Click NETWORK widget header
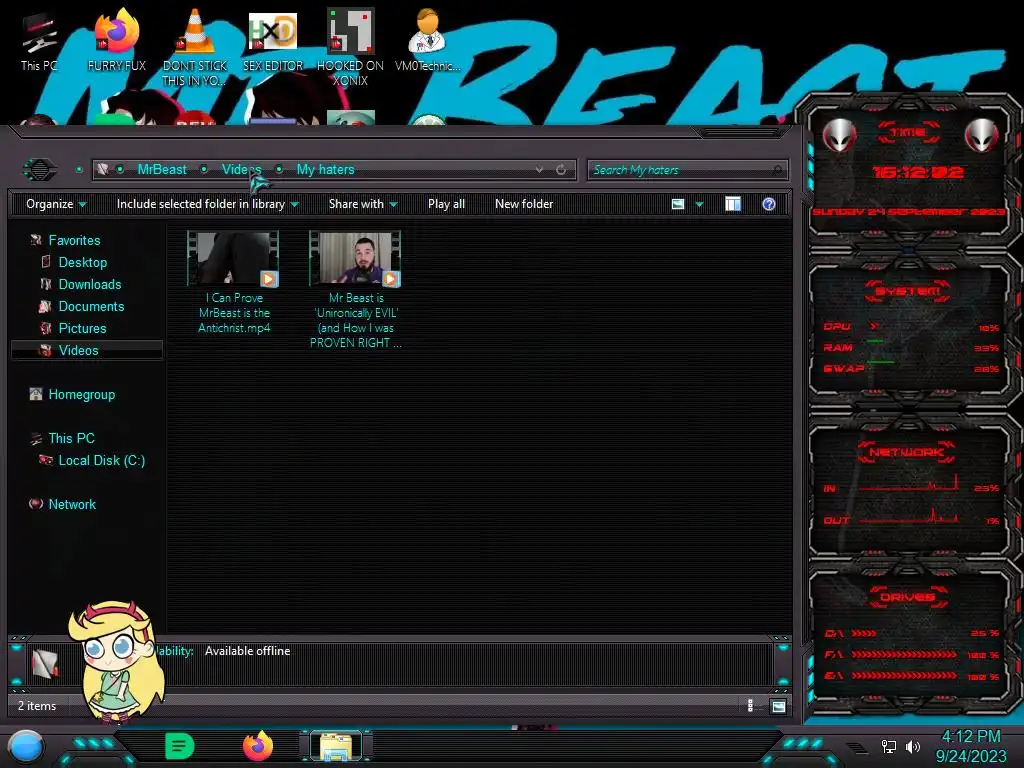The image size is (1024, 768). (908, 452)
